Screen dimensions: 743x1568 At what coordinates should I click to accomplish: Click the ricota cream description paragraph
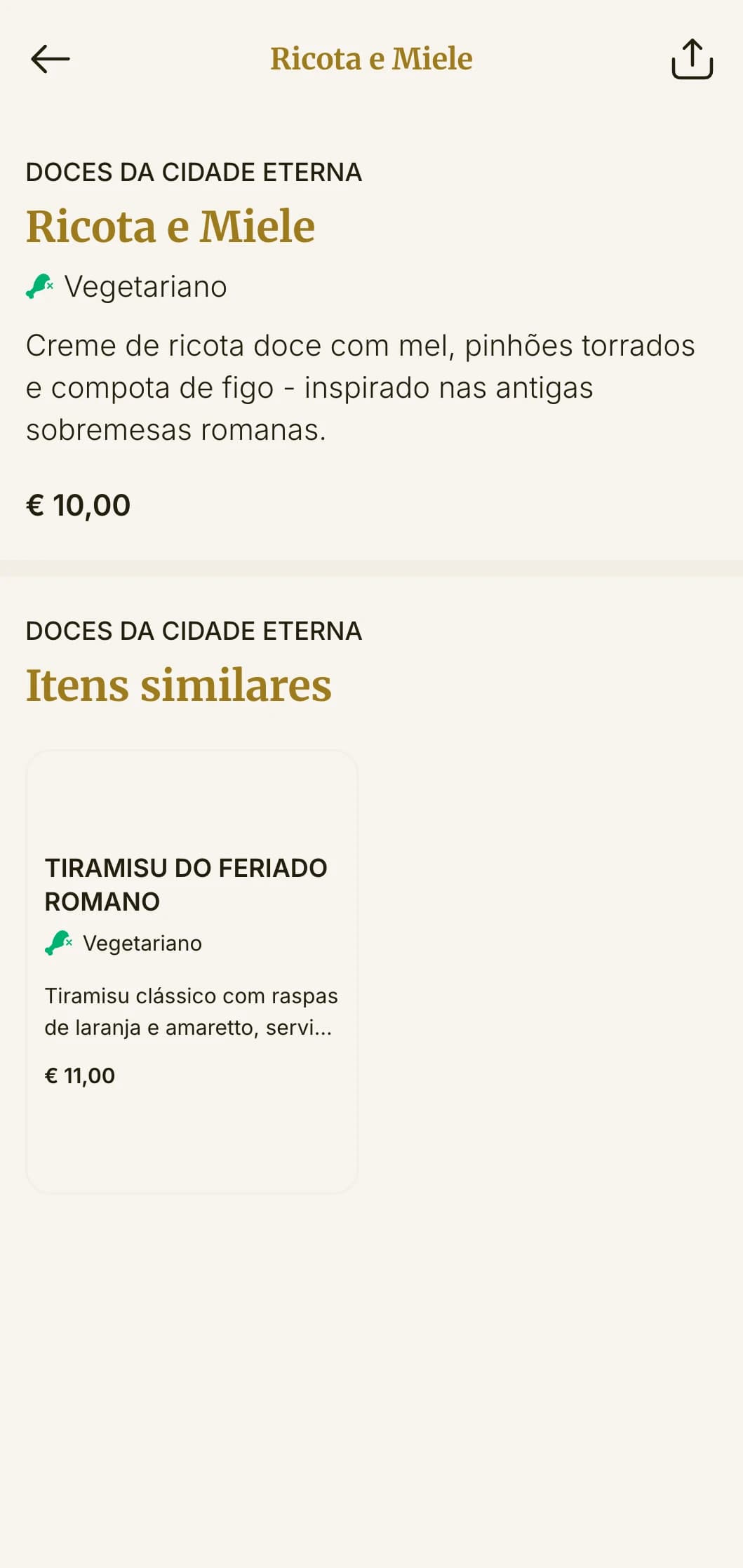click(360, 387)
